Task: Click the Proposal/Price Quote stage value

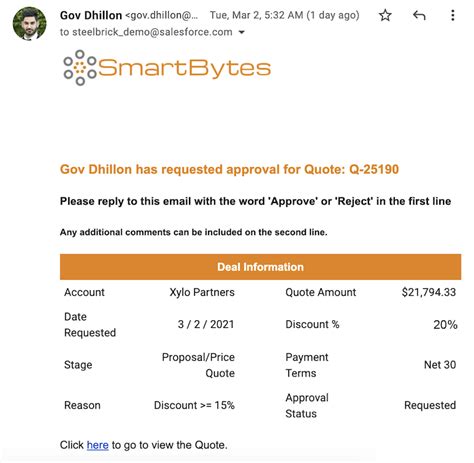Action: [x=198, y=365]
